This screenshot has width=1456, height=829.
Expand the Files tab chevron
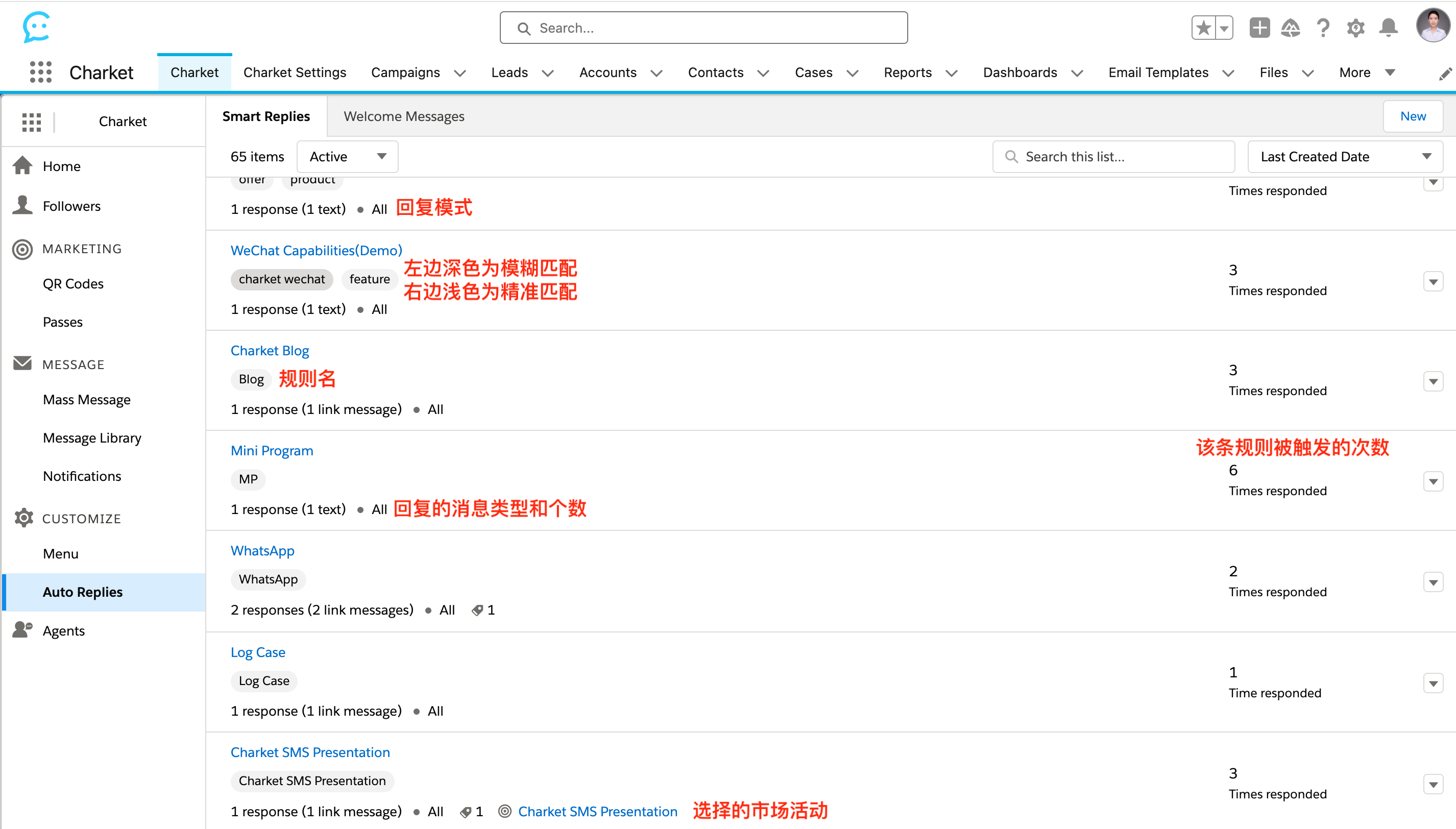pyautogui.click(x=1307, y=74)
